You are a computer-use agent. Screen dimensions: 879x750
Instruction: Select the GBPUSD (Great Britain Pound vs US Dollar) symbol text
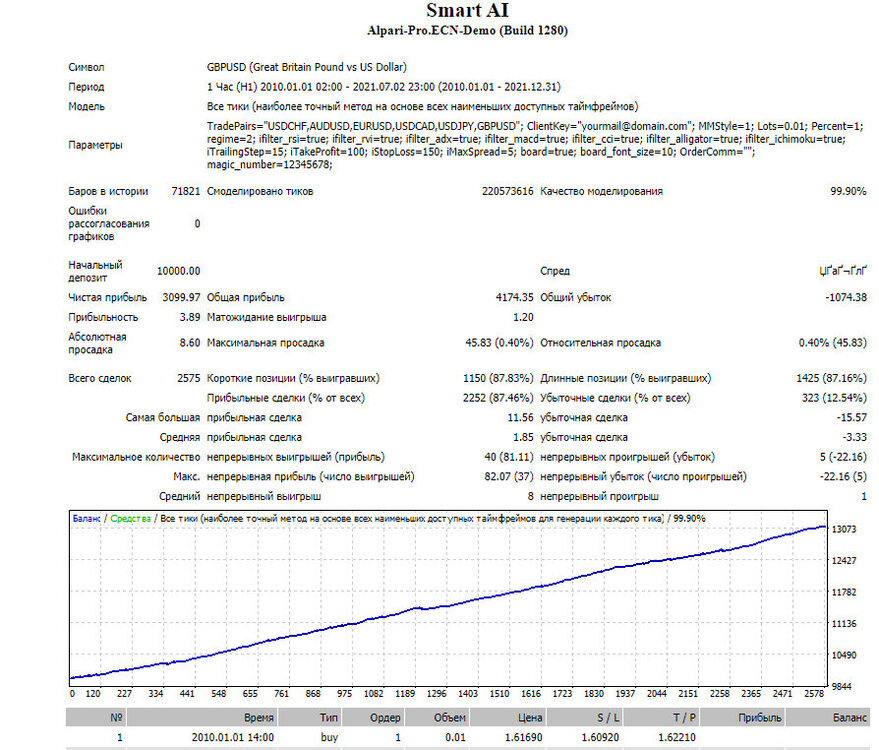point(307,67)
